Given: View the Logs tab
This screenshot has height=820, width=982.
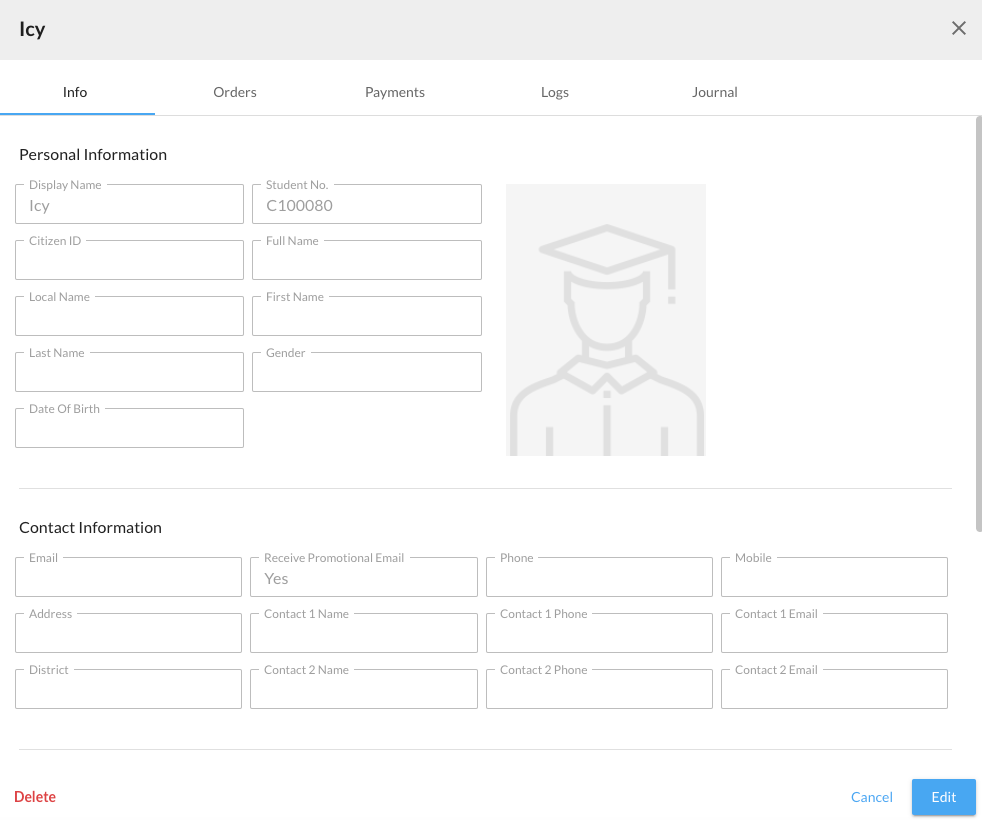Looking at the screenshot, I should tap(555, 92).
